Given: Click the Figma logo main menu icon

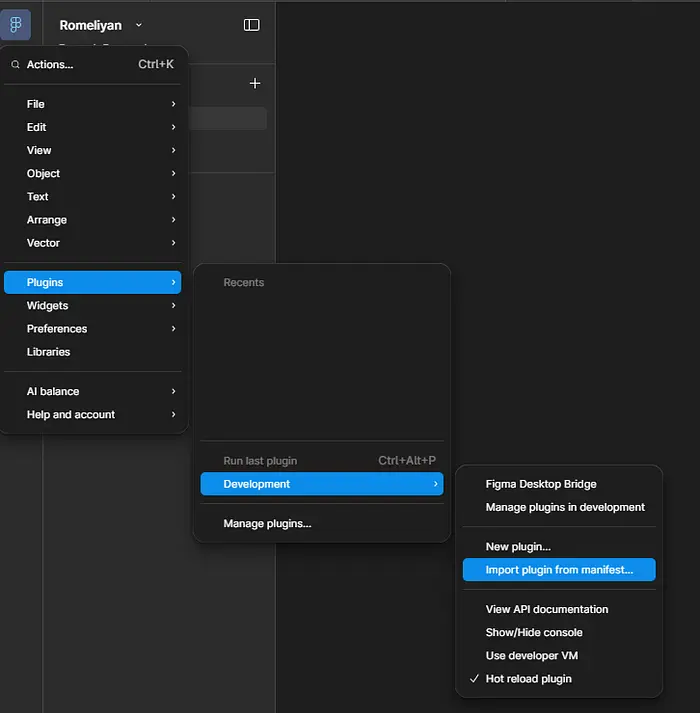Looking at the screenshot, I should click(15, 25).
